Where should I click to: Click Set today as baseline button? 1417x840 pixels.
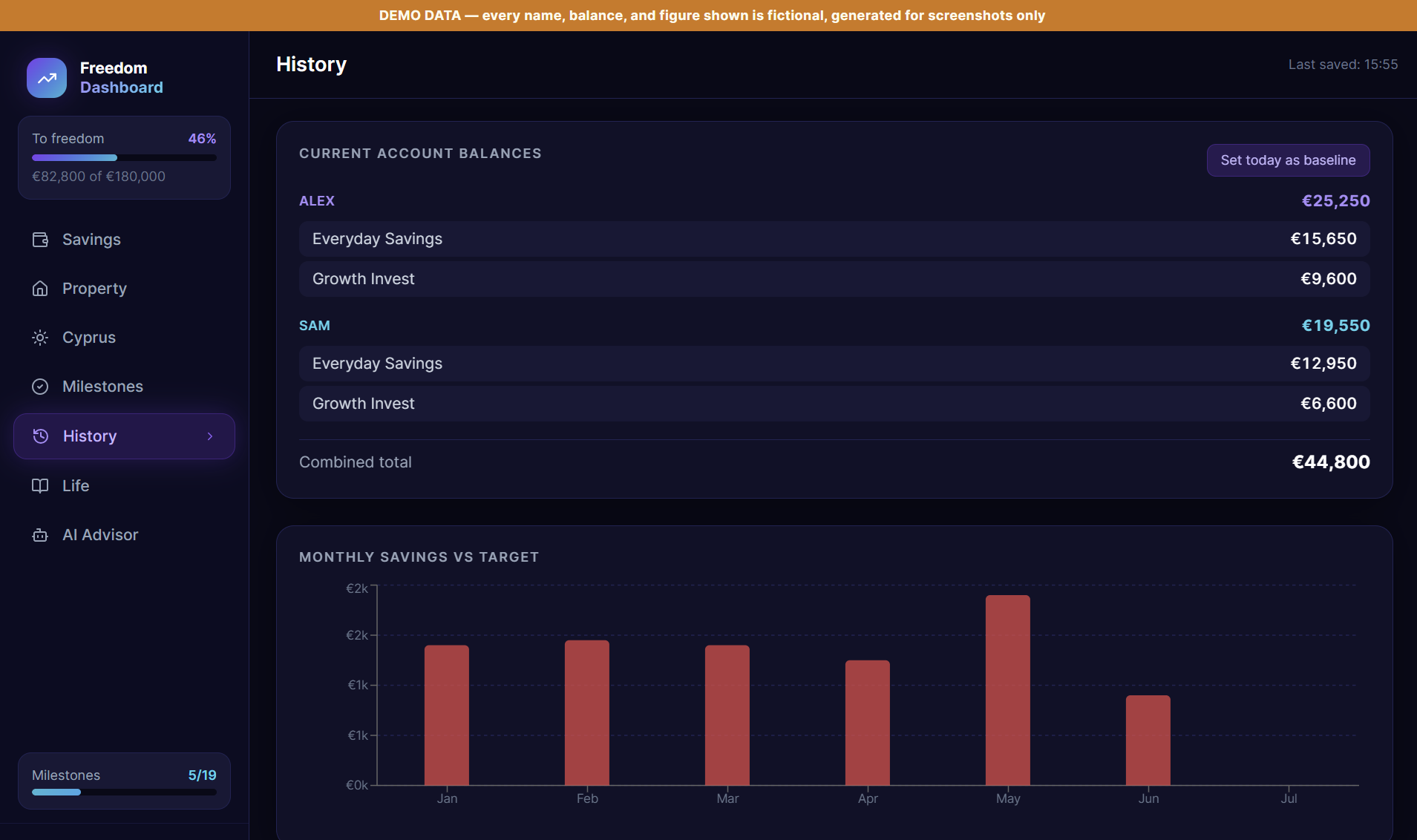pos(1288,160)
